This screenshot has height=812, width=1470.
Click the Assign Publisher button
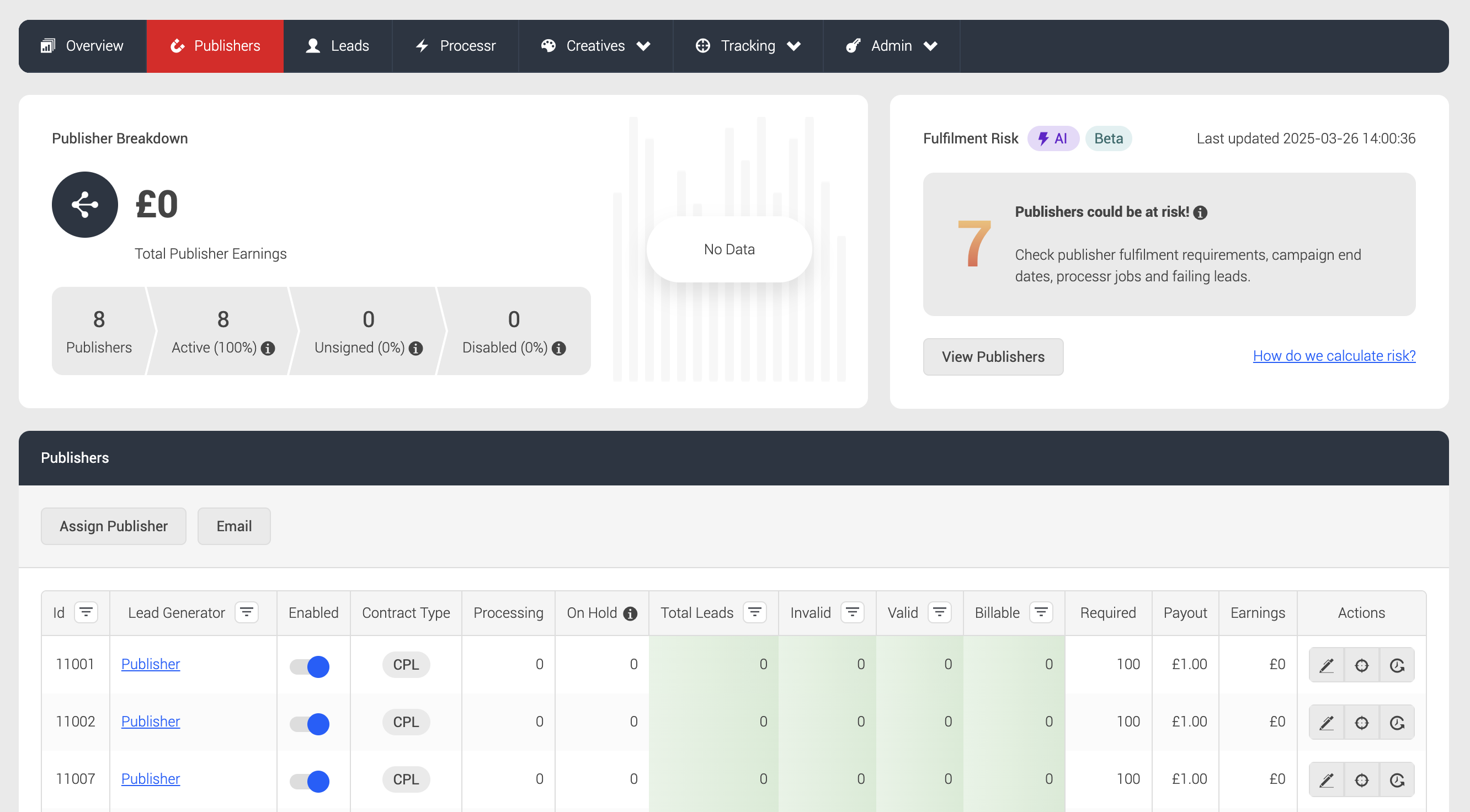(114, 526)
